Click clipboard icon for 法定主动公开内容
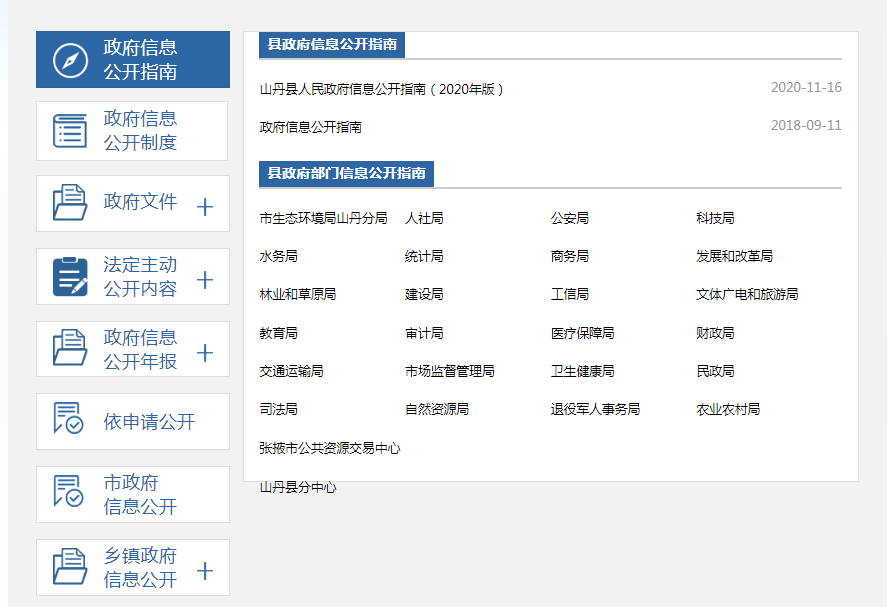 tap(70, 276)
